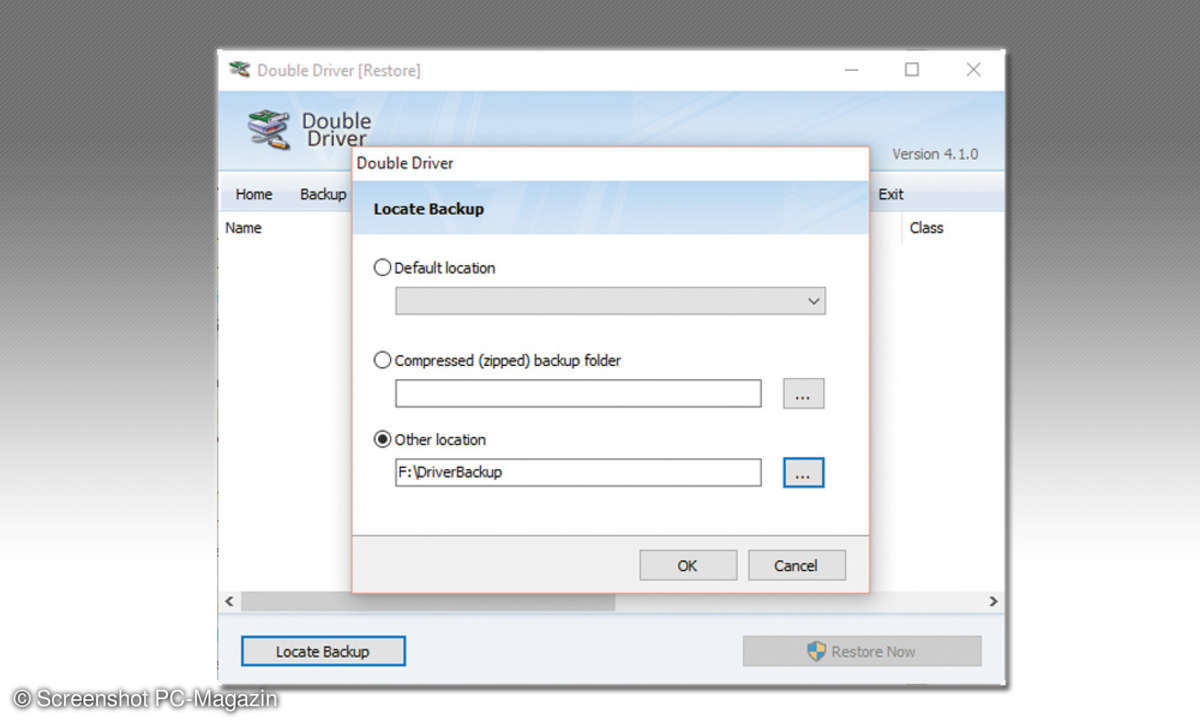Select the Default location radio button
Viewport: 1200px width, 720px height.
click(382, 268)
